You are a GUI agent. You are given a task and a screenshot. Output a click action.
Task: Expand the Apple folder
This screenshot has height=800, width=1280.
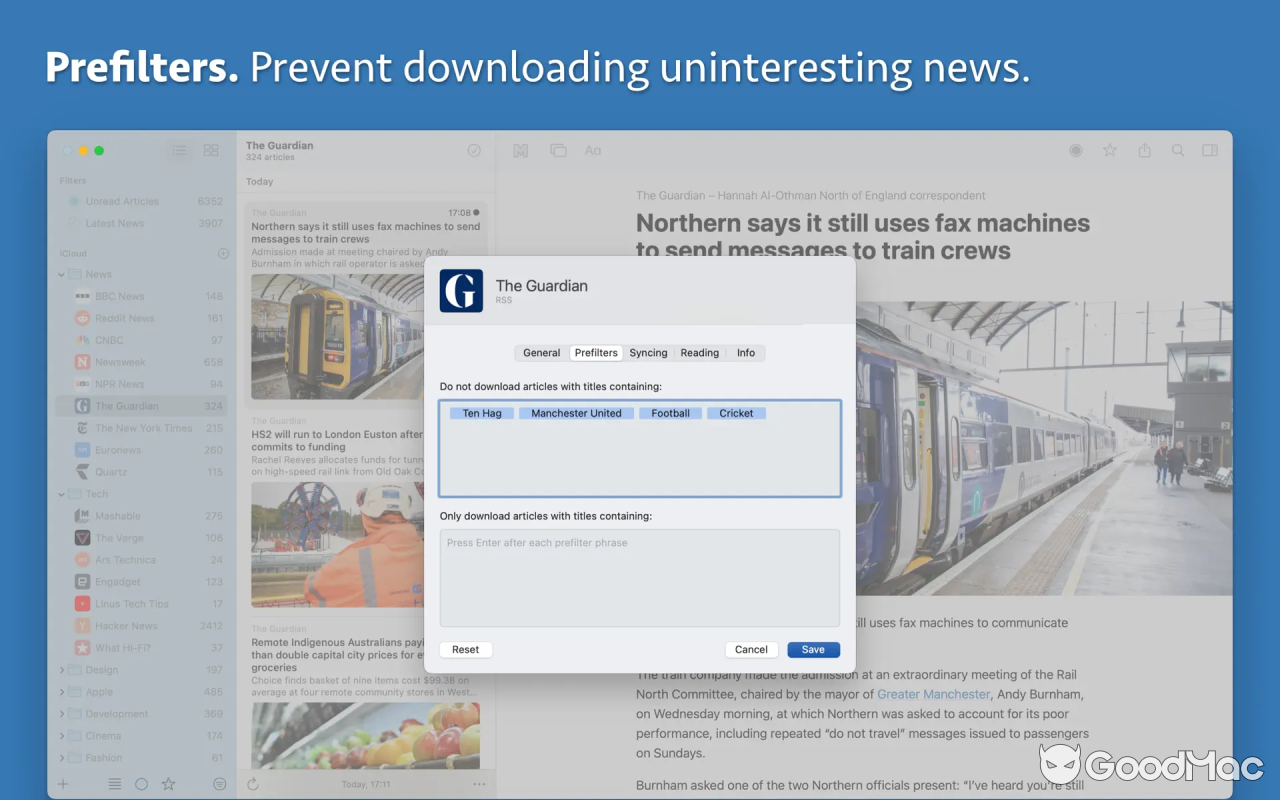click(x=60, y=691)
